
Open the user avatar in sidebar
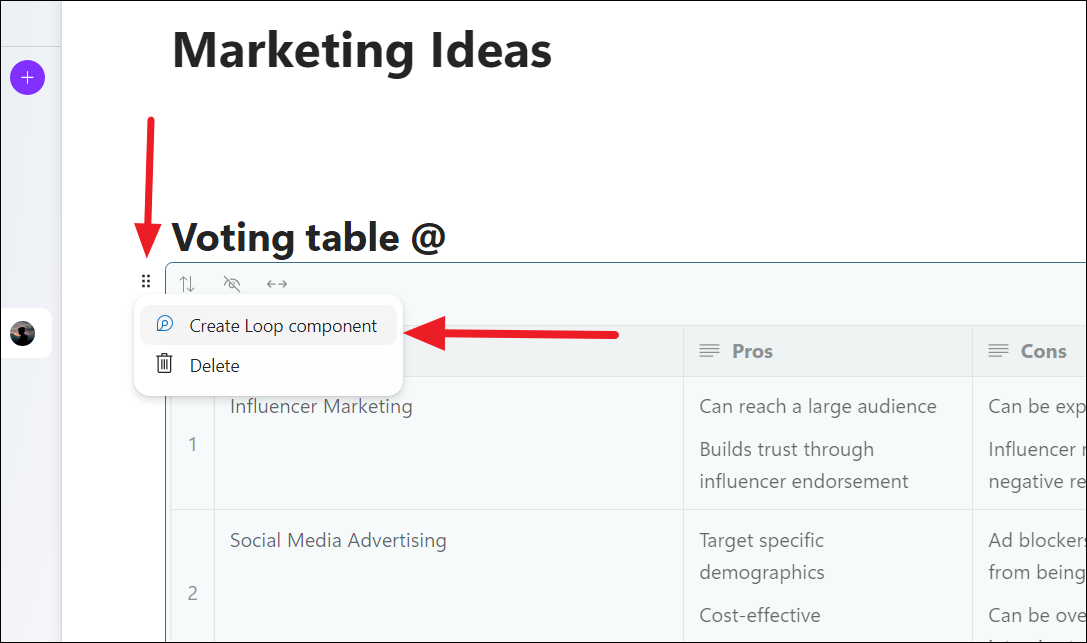[23, 333]
